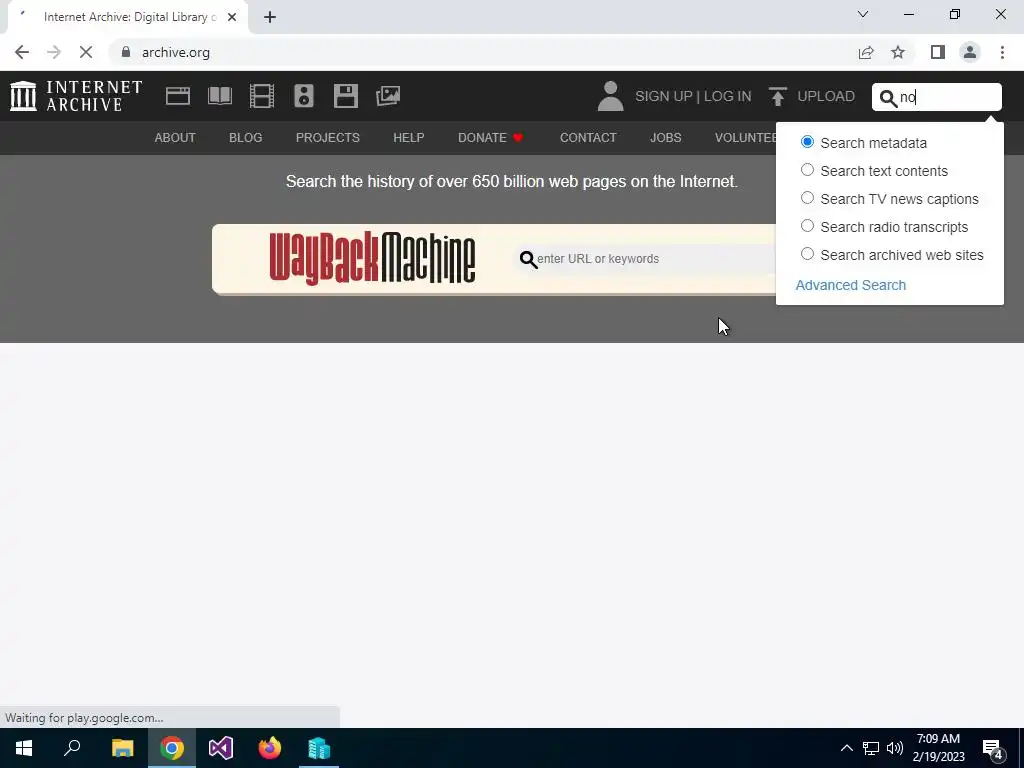Click the user avatar icon

pyautogui.click(x=611, y=96)
